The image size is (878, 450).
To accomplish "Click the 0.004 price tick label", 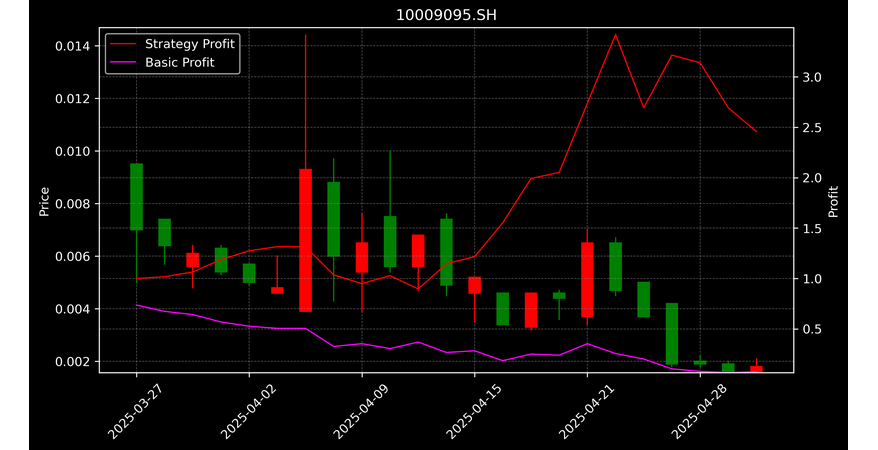I will click(x=73, y=309).
